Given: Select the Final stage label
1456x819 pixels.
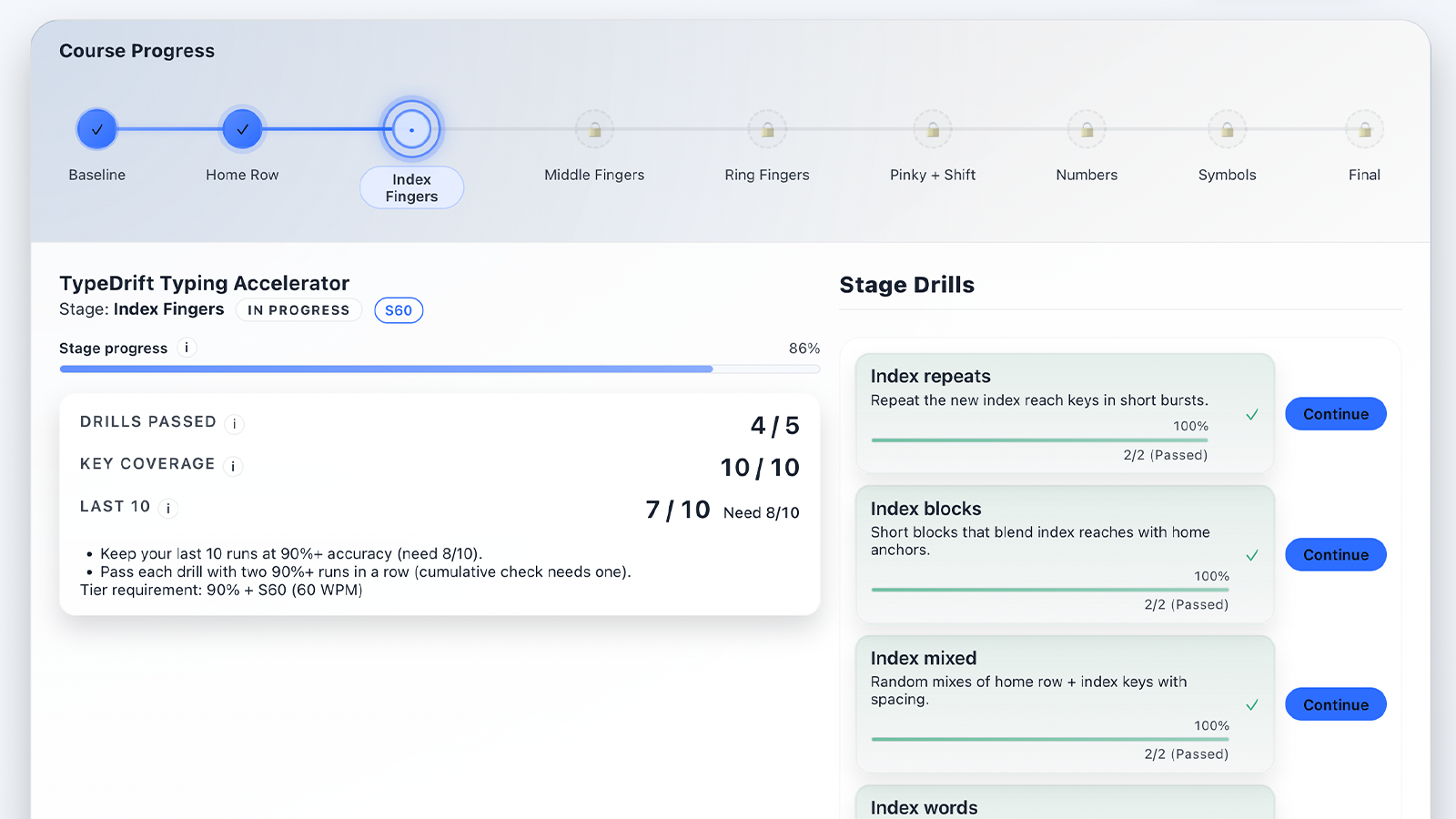Looking at the screenshot, I should point(1364,175).
